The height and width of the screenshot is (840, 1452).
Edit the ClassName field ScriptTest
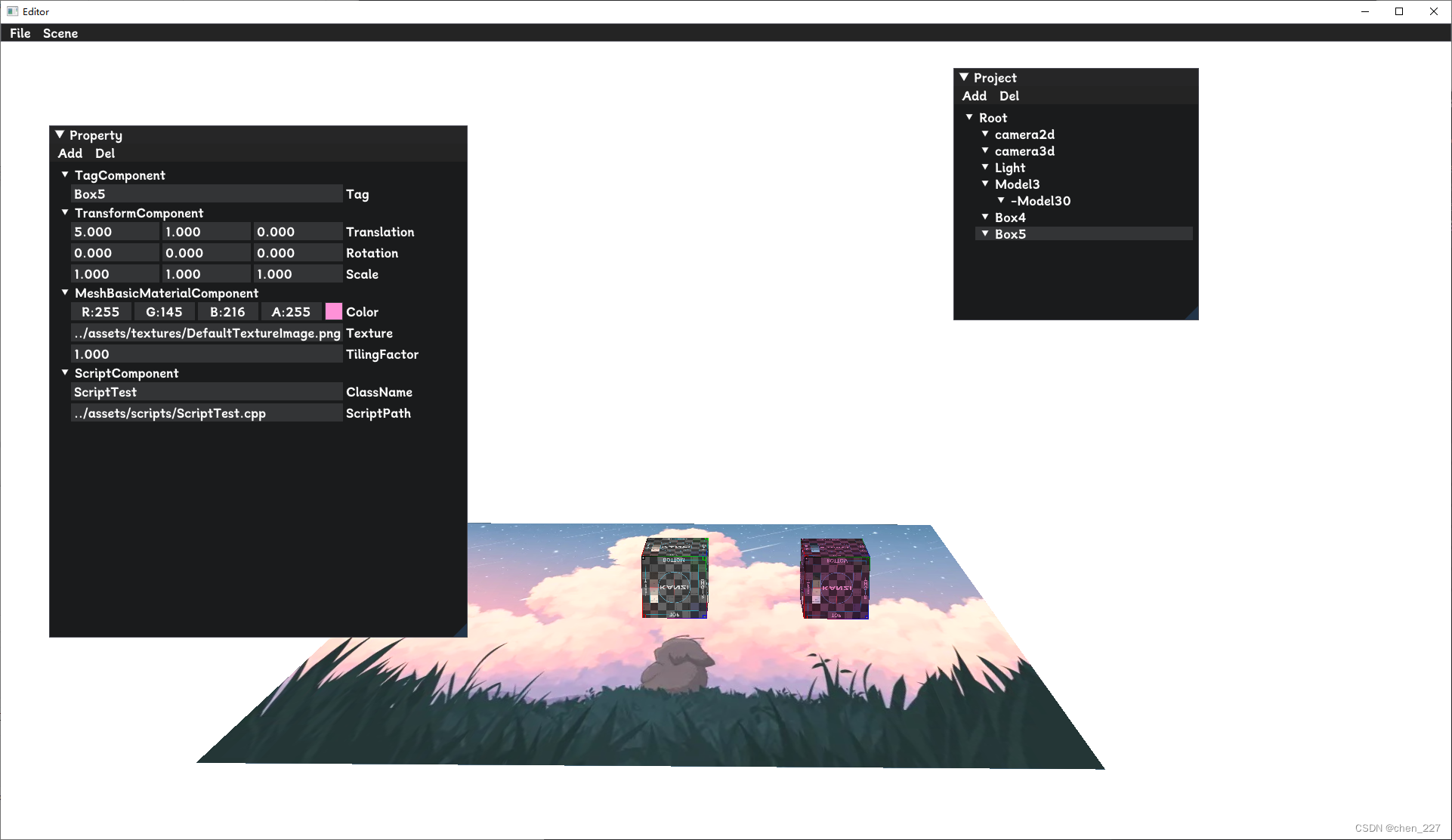pos(206,392)
